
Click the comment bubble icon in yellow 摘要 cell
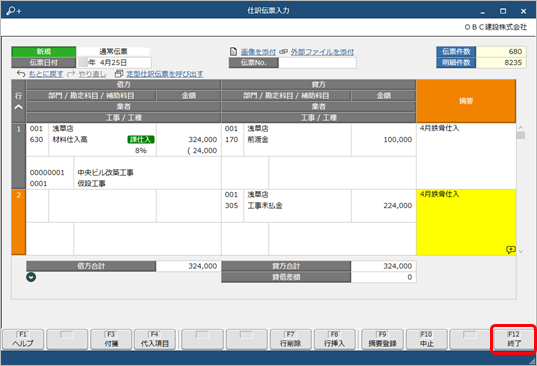[x=511, y=250]
